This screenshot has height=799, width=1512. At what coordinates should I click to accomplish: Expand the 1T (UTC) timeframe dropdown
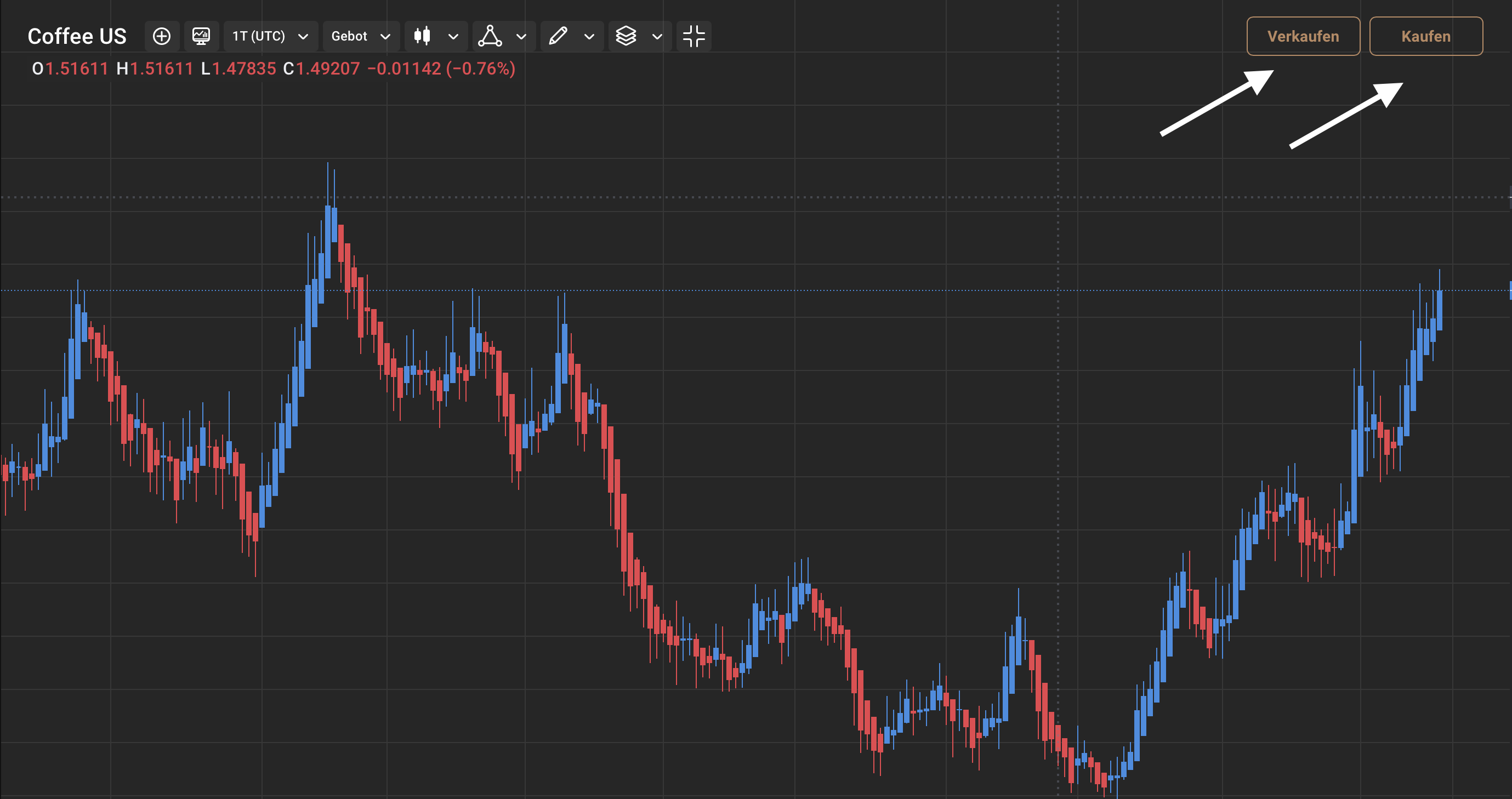[x=271, y=36]
